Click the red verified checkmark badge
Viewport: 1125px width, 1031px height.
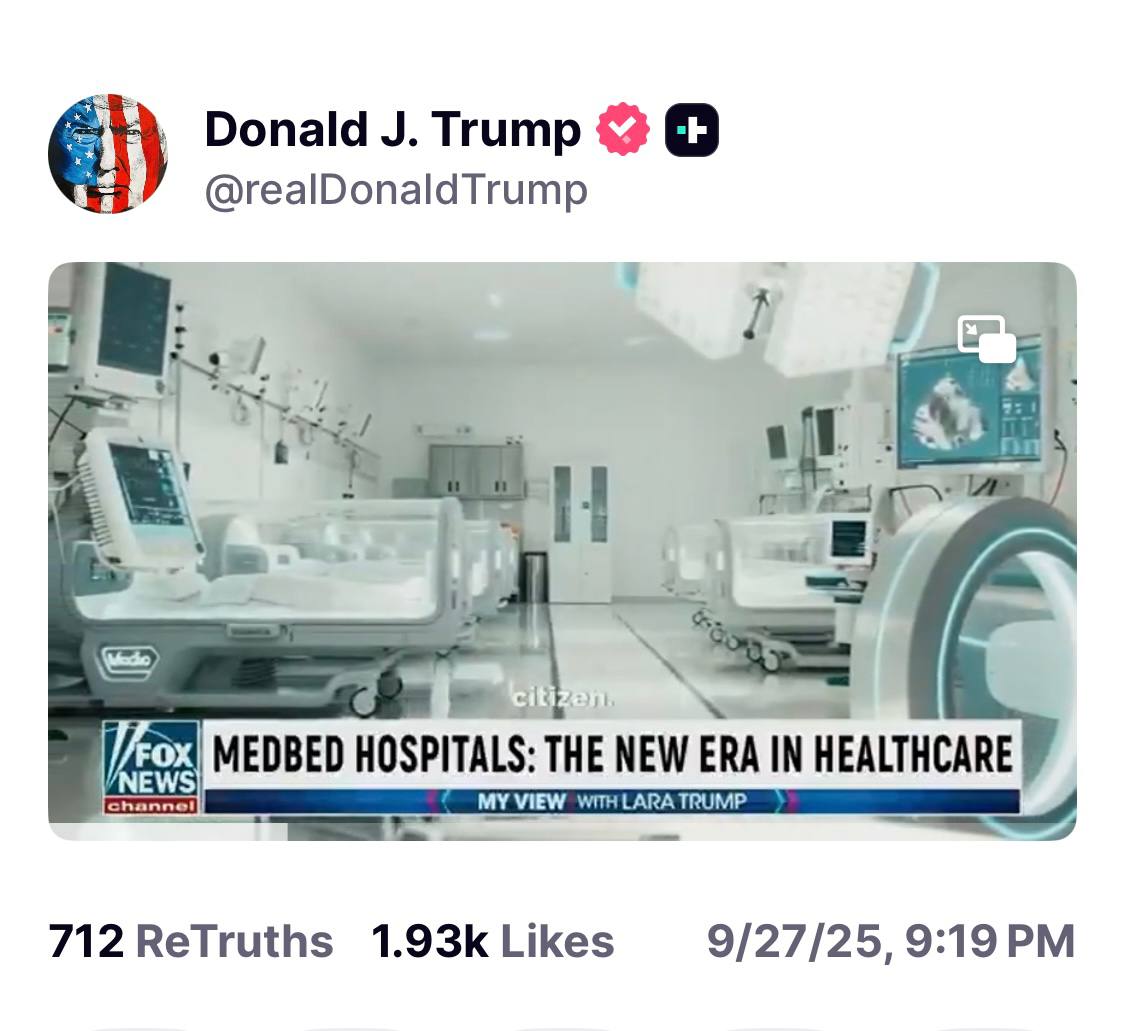pyautogui.click(x=623, y=129)
